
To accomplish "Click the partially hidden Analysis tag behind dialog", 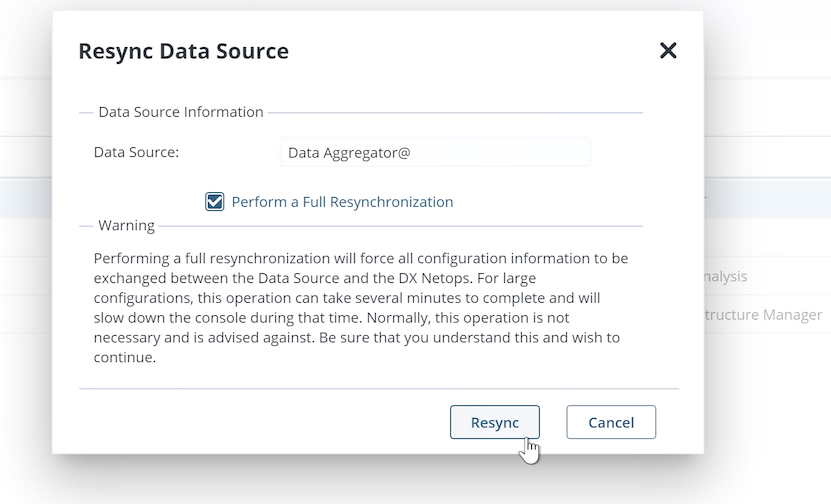I will click(x=724, y=277).
